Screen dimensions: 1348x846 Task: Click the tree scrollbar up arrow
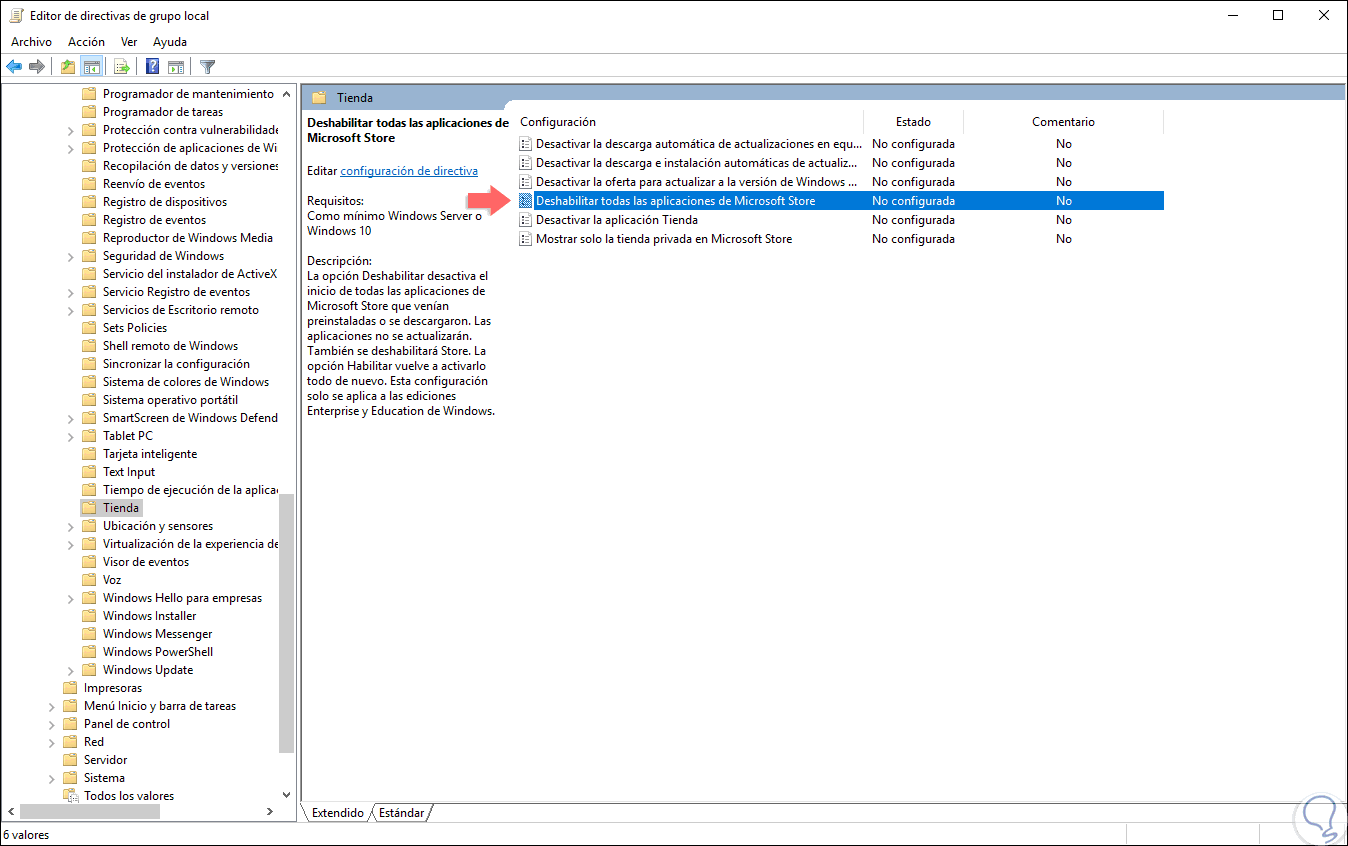(x=287, y=94)
